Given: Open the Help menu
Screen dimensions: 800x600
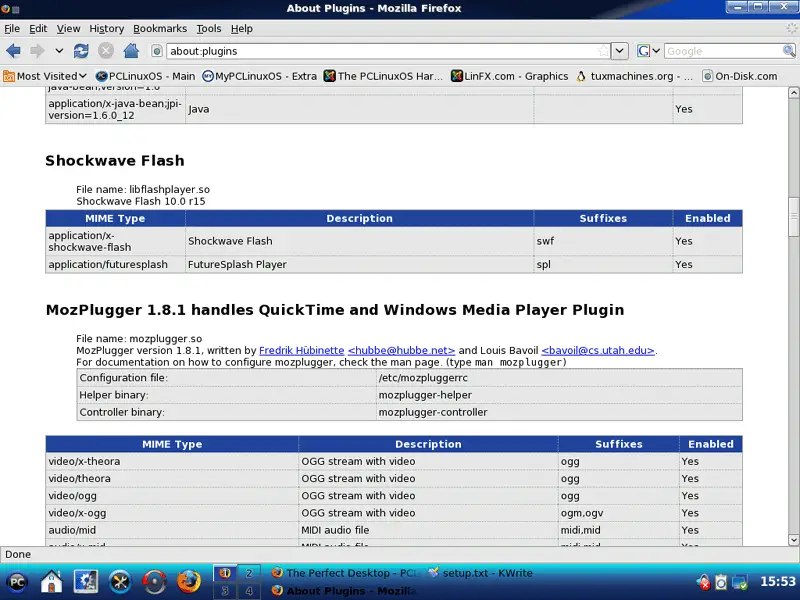Looking at the screenshot, I should click(242, 29).
